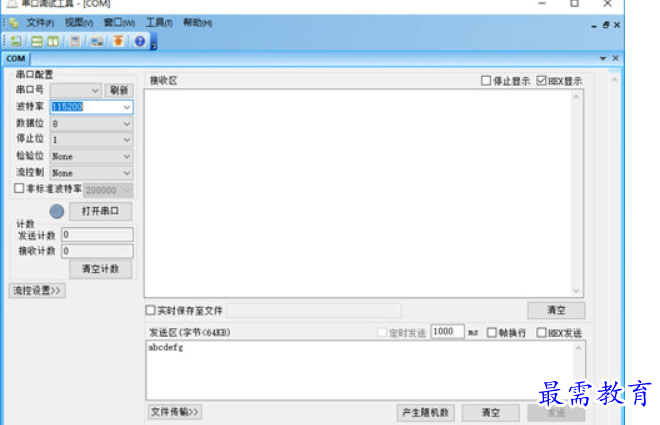
Task: Click receive area scrollbar up arrow
Action: [576, 97]
